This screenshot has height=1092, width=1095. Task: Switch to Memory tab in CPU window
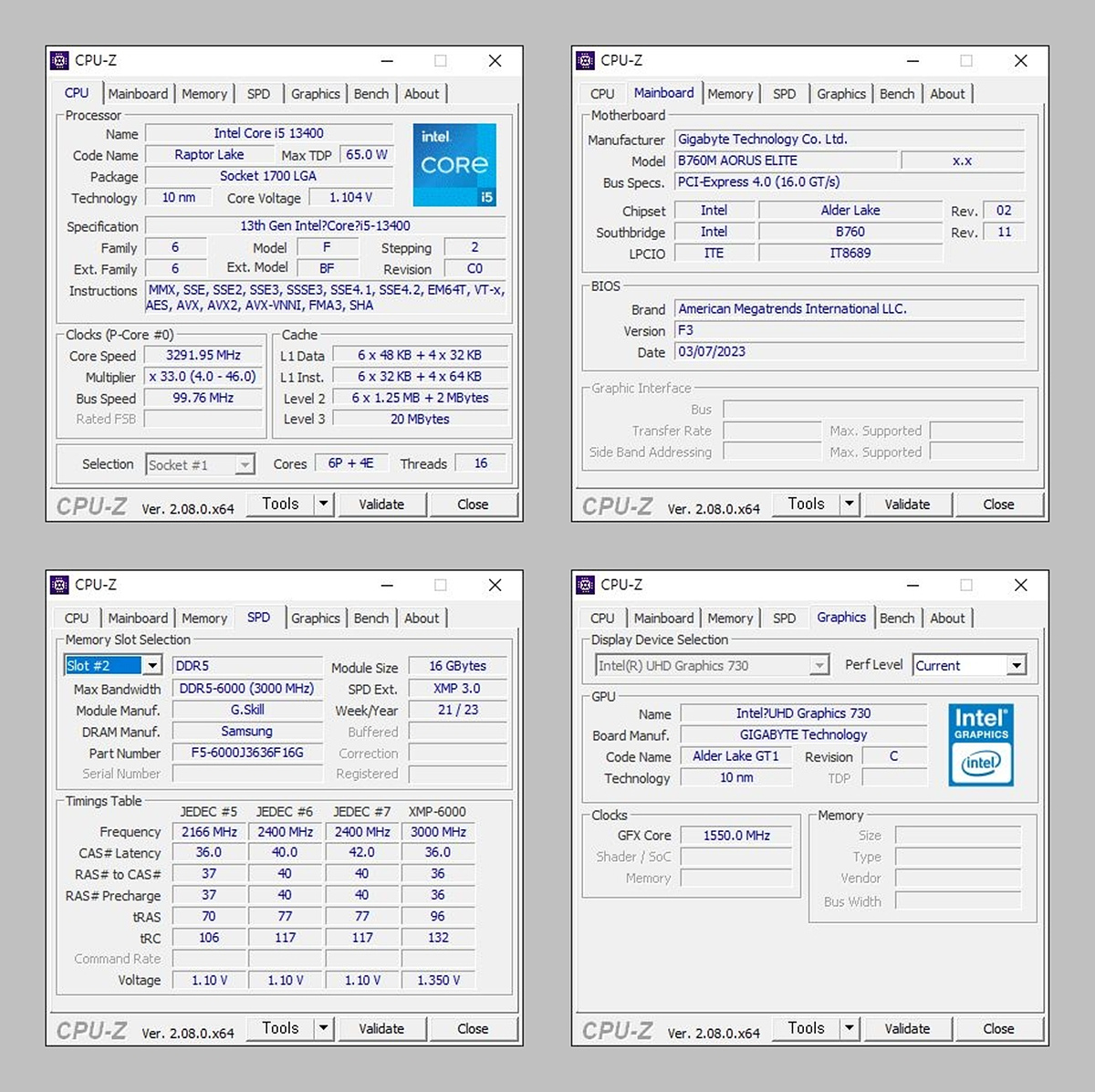tap(204, 93)
